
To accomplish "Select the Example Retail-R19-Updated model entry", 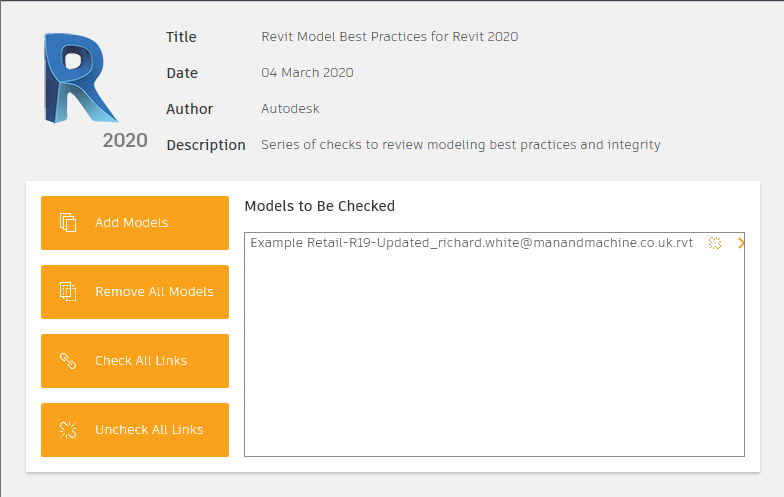I will click(x=472, y=243).
